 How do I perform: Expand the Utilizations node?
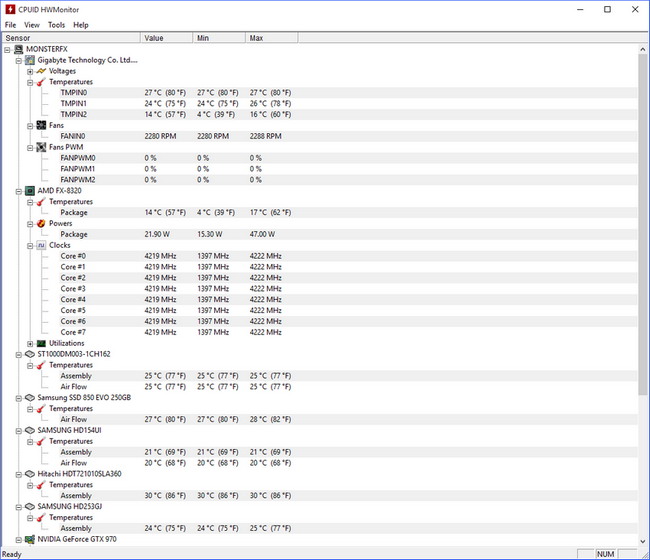[30, 344]
